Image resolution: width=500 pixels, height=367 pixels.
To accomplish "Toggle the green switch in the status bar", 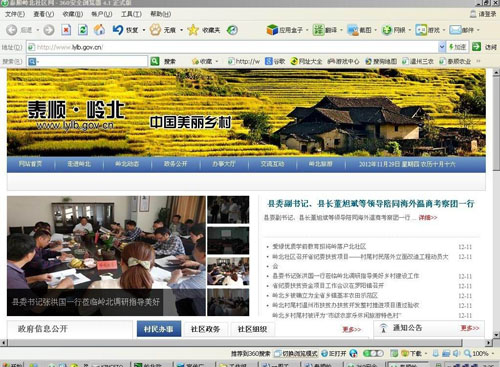I will pos(373,353).
